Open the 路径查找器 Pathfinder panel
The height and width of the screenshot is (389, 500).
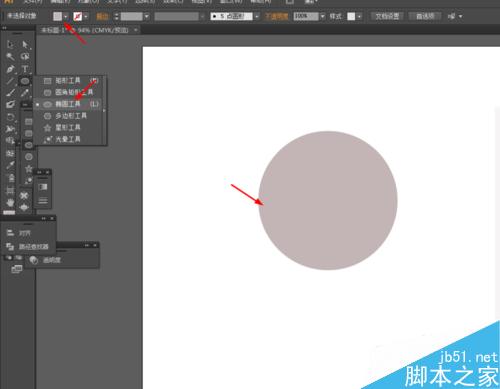[x=28, y=247]
